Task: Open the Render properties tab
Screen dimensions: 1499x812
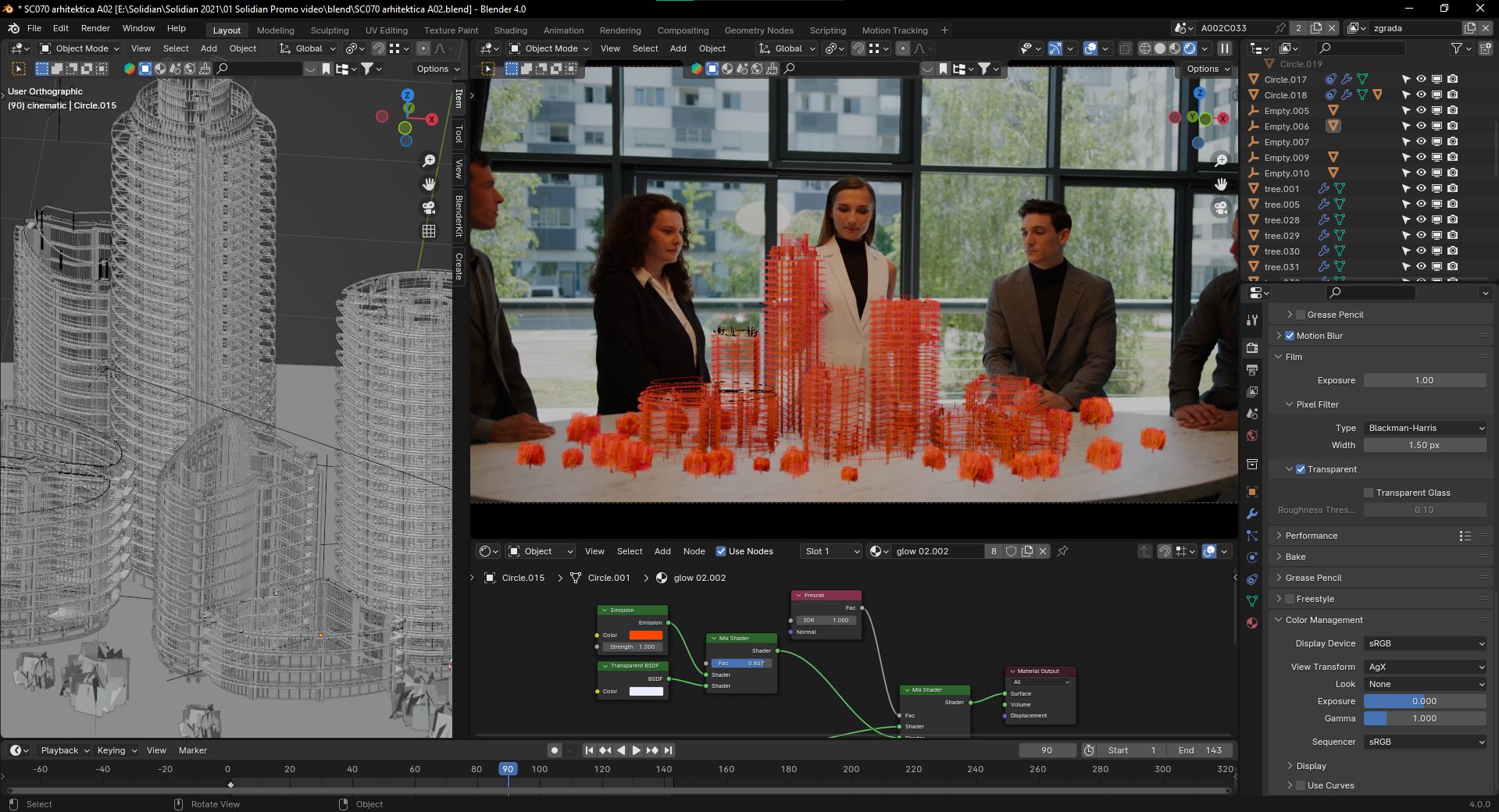Action: point(1252,347)
